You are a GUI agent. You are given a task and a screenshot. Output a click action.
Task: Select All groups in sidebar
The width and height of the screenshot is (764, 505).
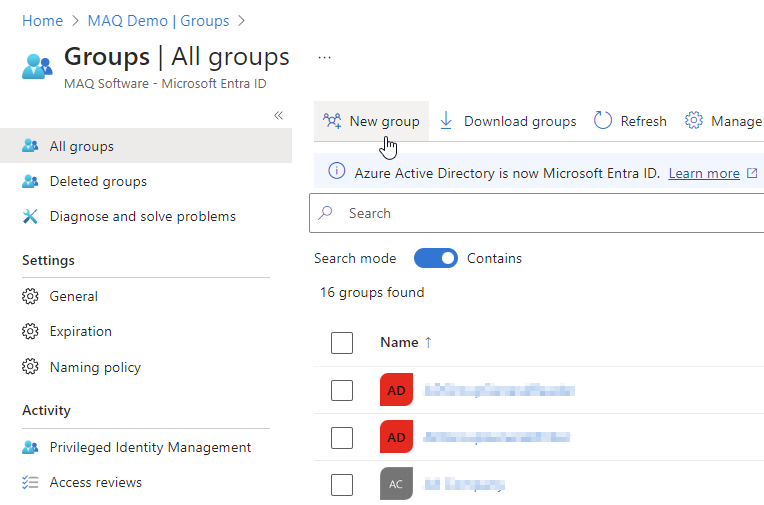[81, 146]
